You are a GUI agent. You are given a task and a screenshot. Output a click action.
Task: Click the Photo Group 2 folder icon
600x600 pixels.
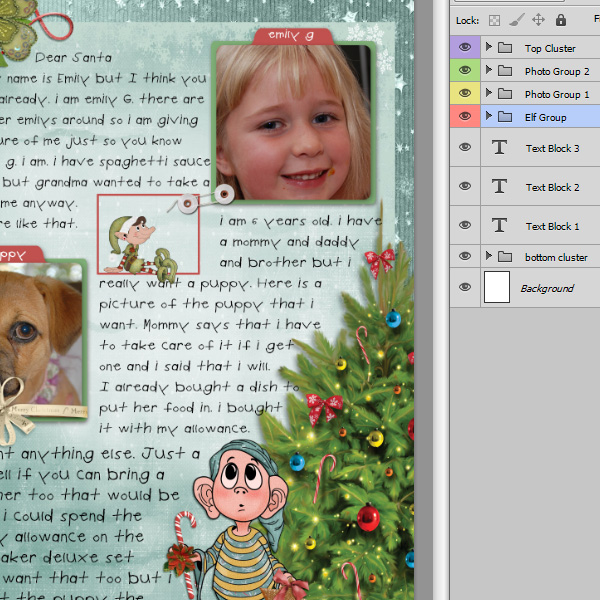(505, 71)
